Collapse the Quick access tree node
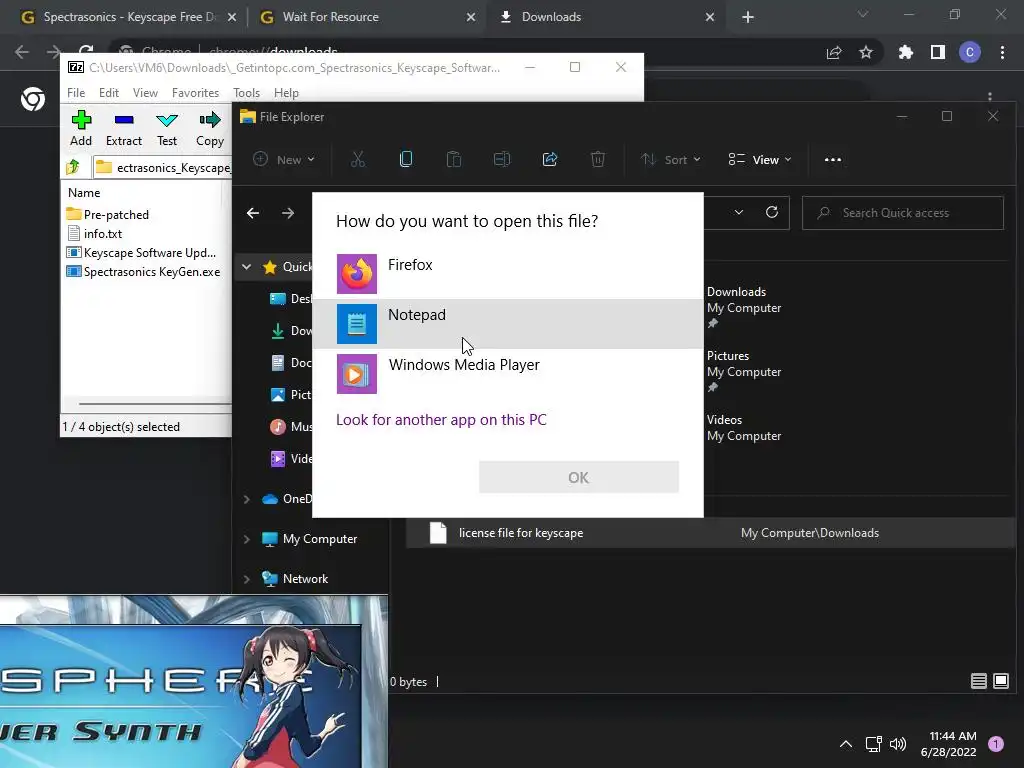The image size is (1024, 768). point(246,266)
